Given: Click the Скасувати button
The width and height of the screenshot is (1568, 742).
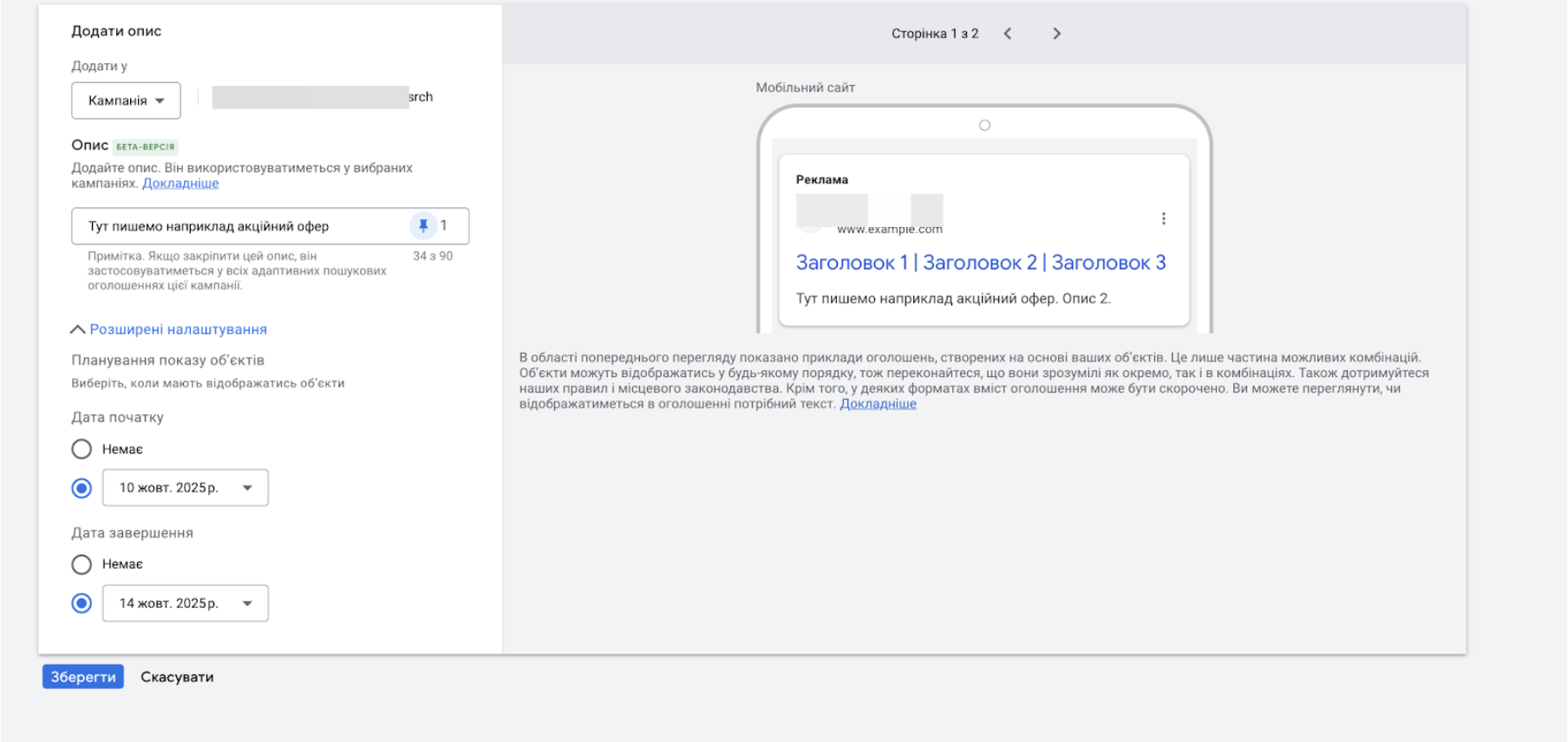Looking at the screenshot, I should tap(177, 677).
